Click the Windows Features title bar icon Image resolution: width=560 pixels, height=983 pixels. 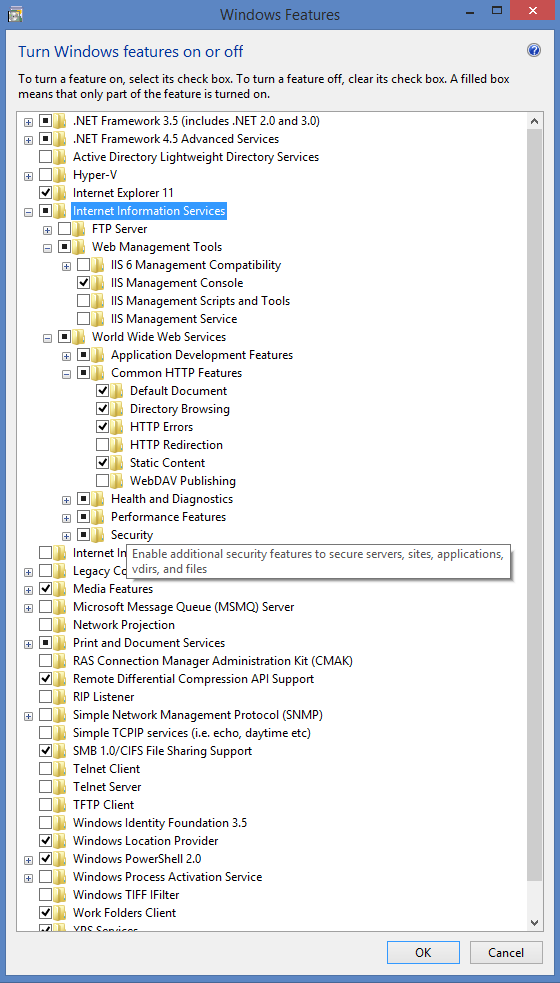(x=14, y=14)
